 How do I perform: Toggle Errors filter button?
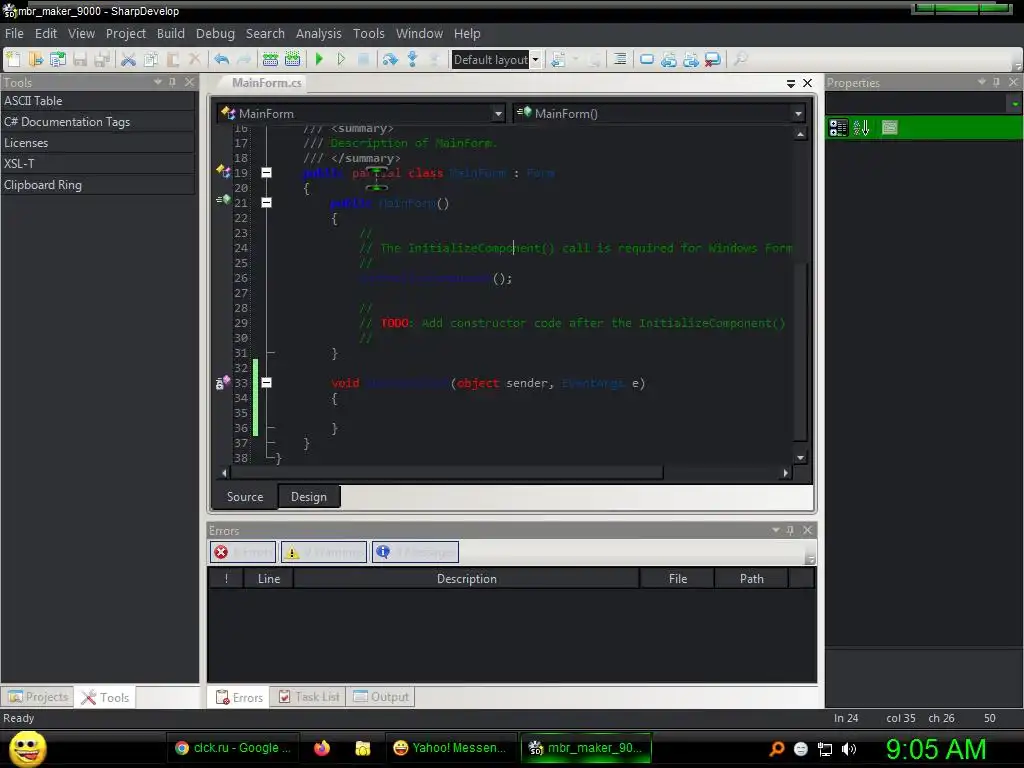click(x=244, y=552)
